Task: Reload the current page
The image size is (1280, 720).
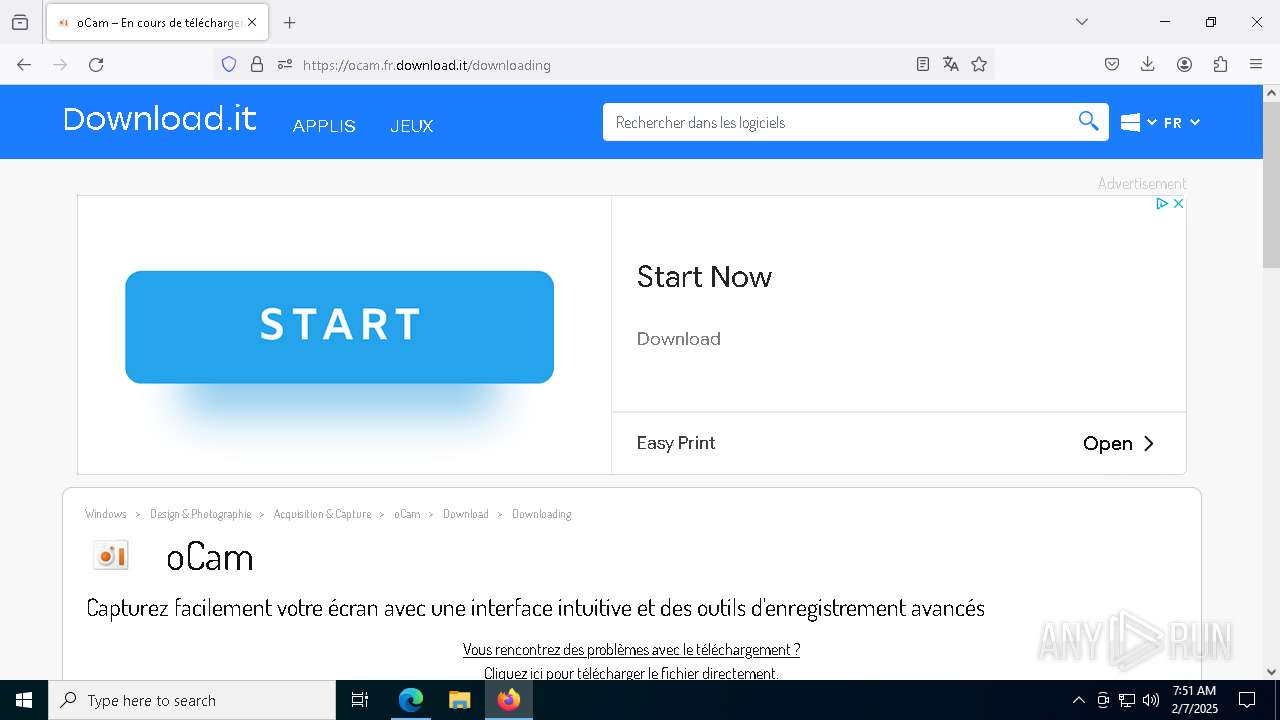Action: point(96,65)
